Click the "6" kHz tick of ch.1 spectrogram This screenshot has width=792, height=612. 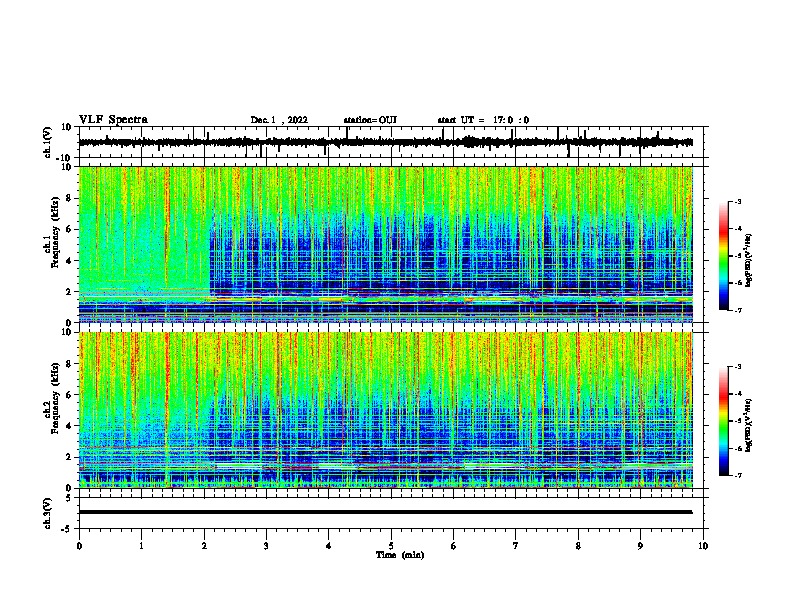pyautogui.click(x=70, y=229)
